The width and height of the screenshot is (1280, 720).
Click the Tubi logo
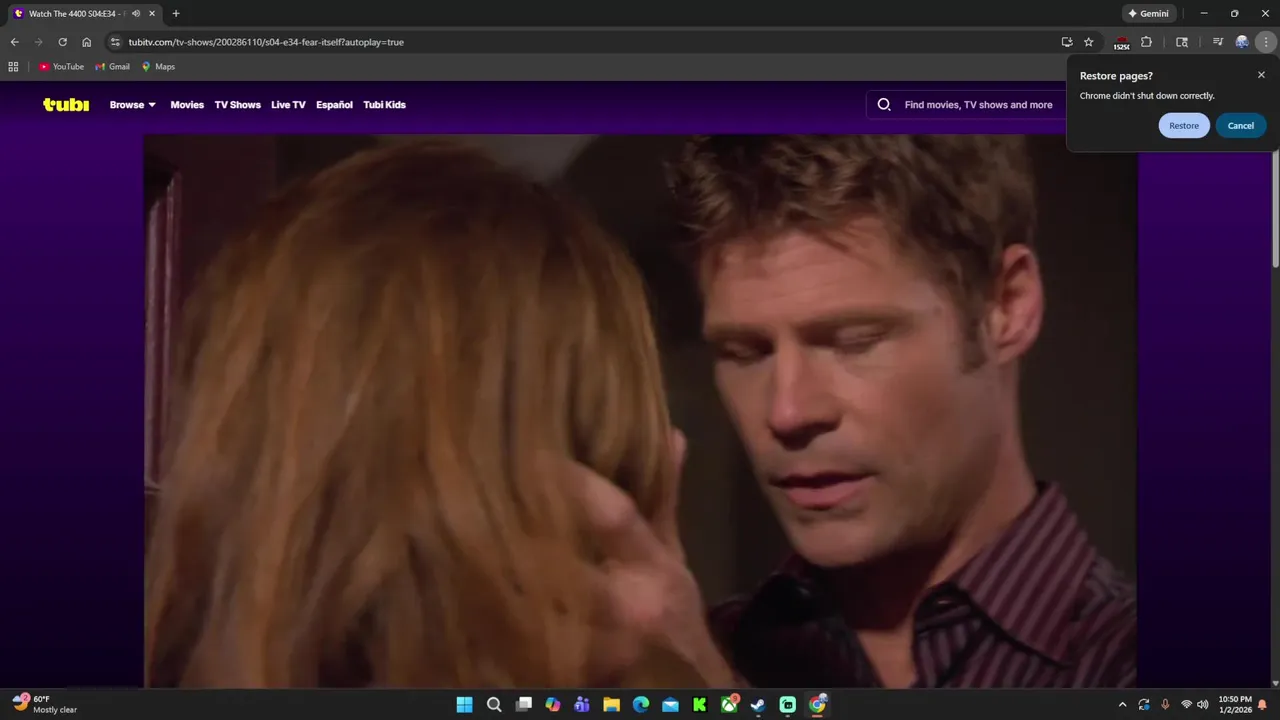[x=66, y=105]
